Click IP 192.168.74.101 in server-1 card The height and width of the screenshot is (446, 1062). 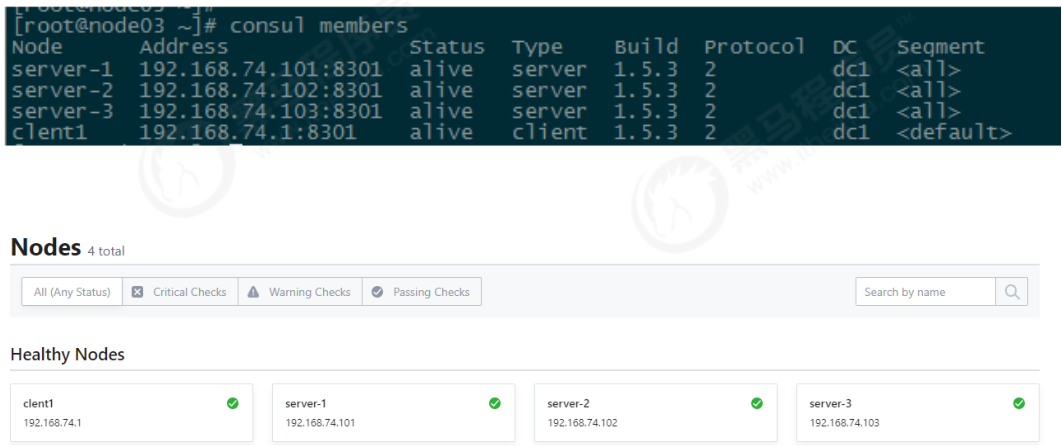pyautogui.click(x=320, y=423)
